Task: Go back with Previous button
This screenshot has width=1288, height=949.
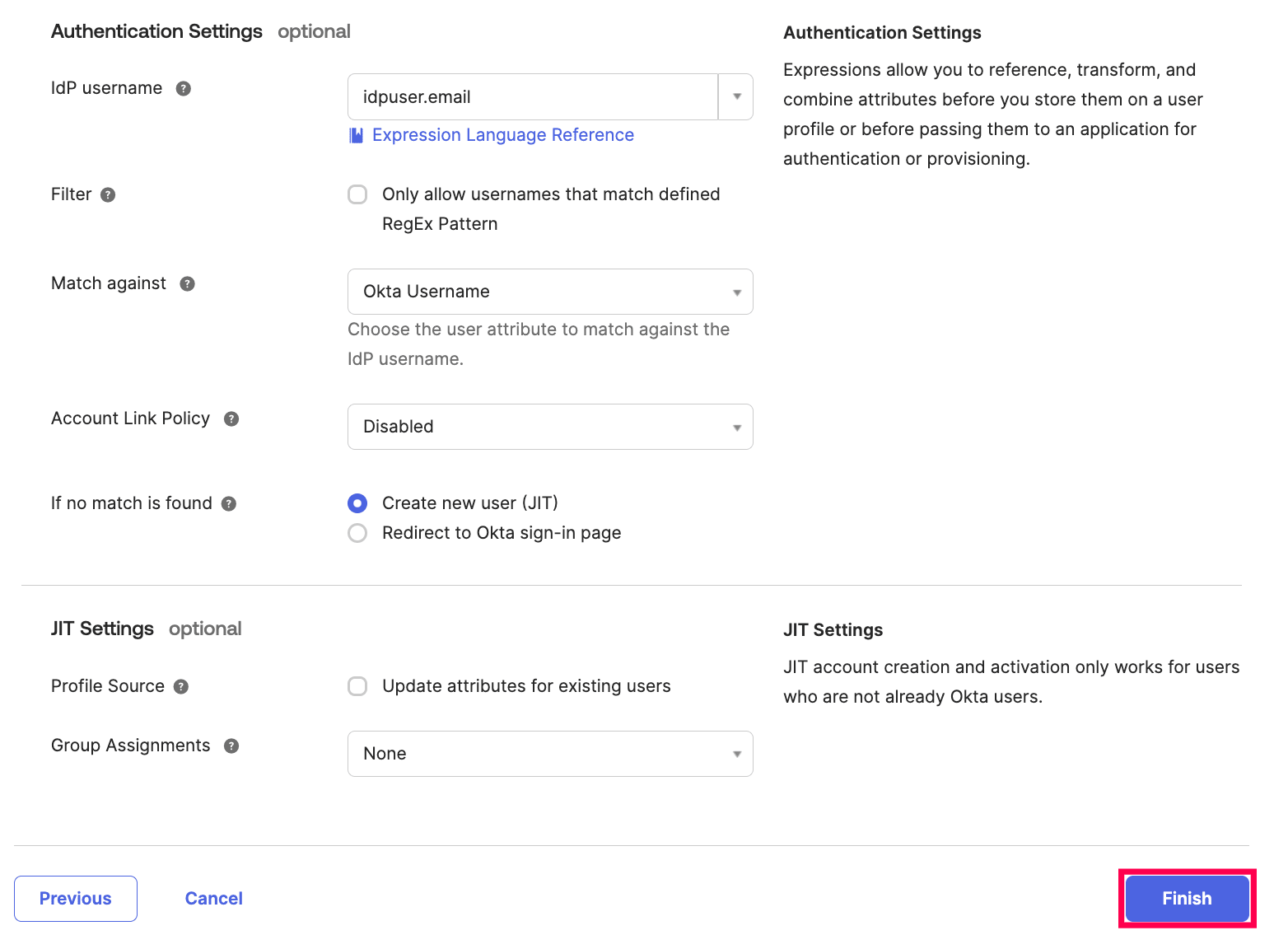Action: [x=76, y=899]
